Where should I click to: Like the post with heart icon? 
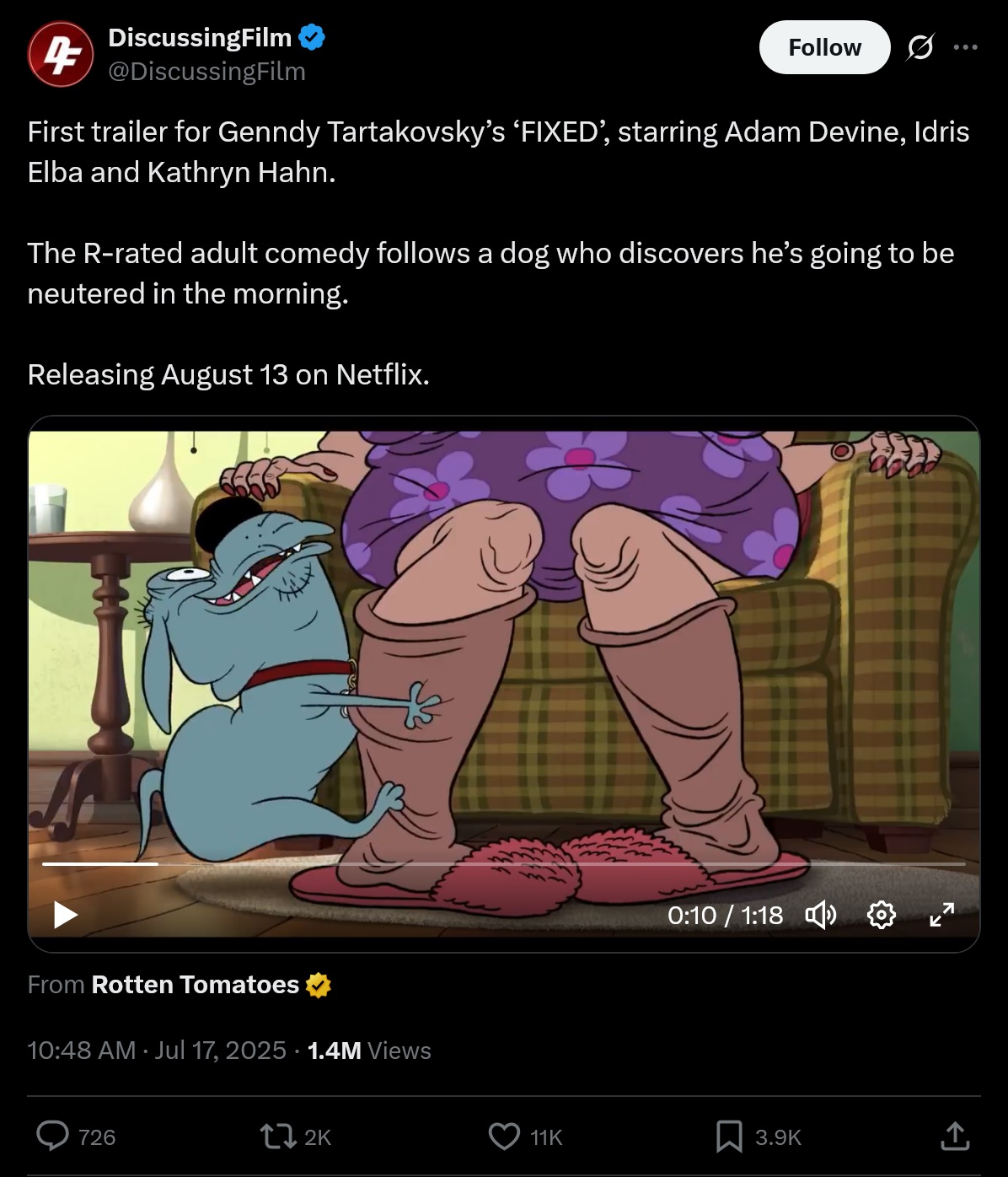pos(504,1137)
